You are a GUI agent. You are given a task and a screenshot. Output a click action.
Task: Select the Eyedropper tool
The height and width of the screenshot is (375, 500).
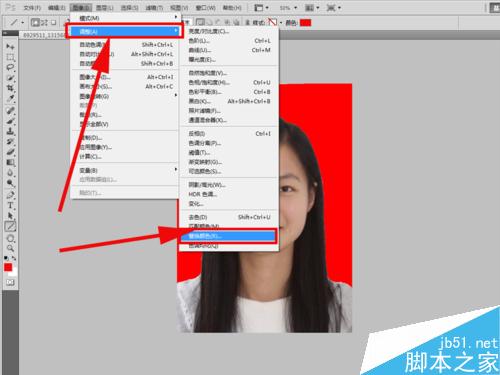coord(10,99)
